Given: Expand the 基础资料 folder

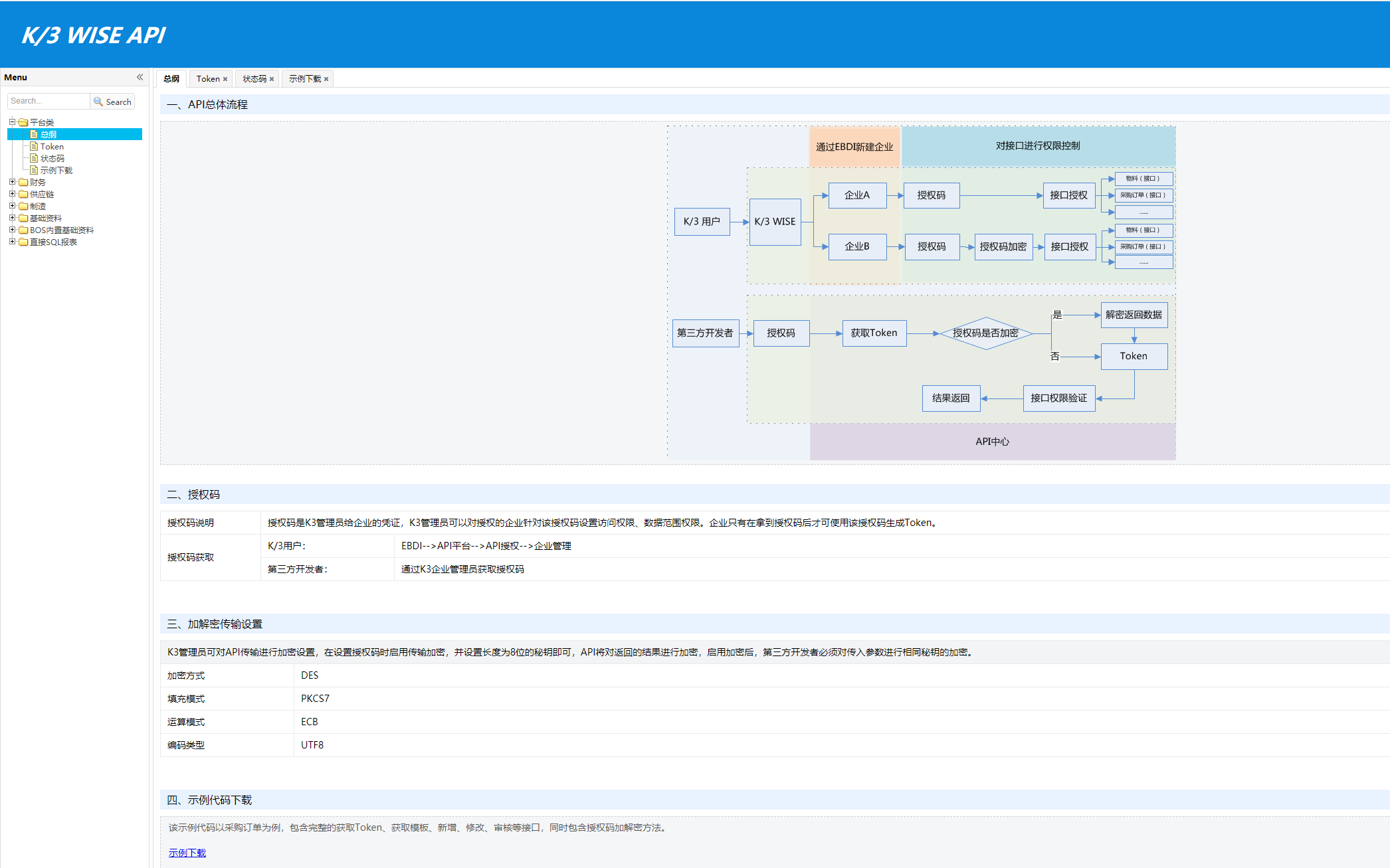Looking at the screenshot, I should (x=12, y=217).
